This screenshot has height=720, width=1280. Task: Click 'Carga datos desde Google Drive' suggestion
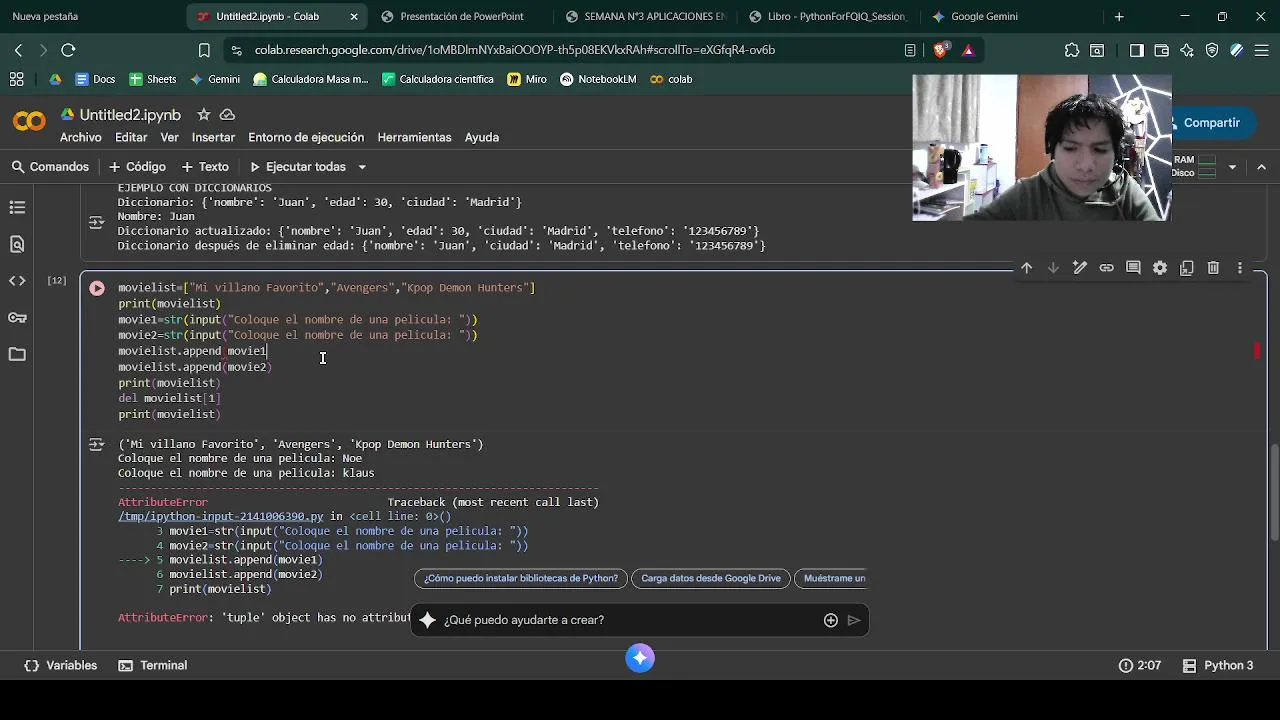[711, 578]
